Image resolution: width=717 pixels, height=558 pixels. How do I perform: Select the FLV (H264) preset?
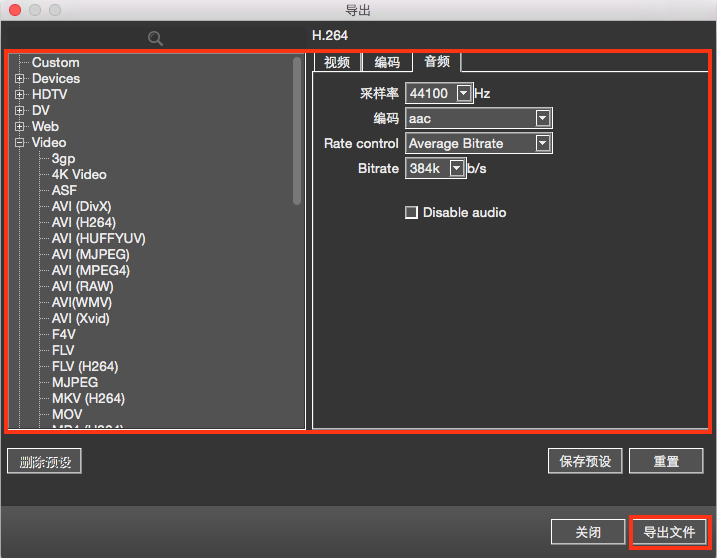point(85,367)
